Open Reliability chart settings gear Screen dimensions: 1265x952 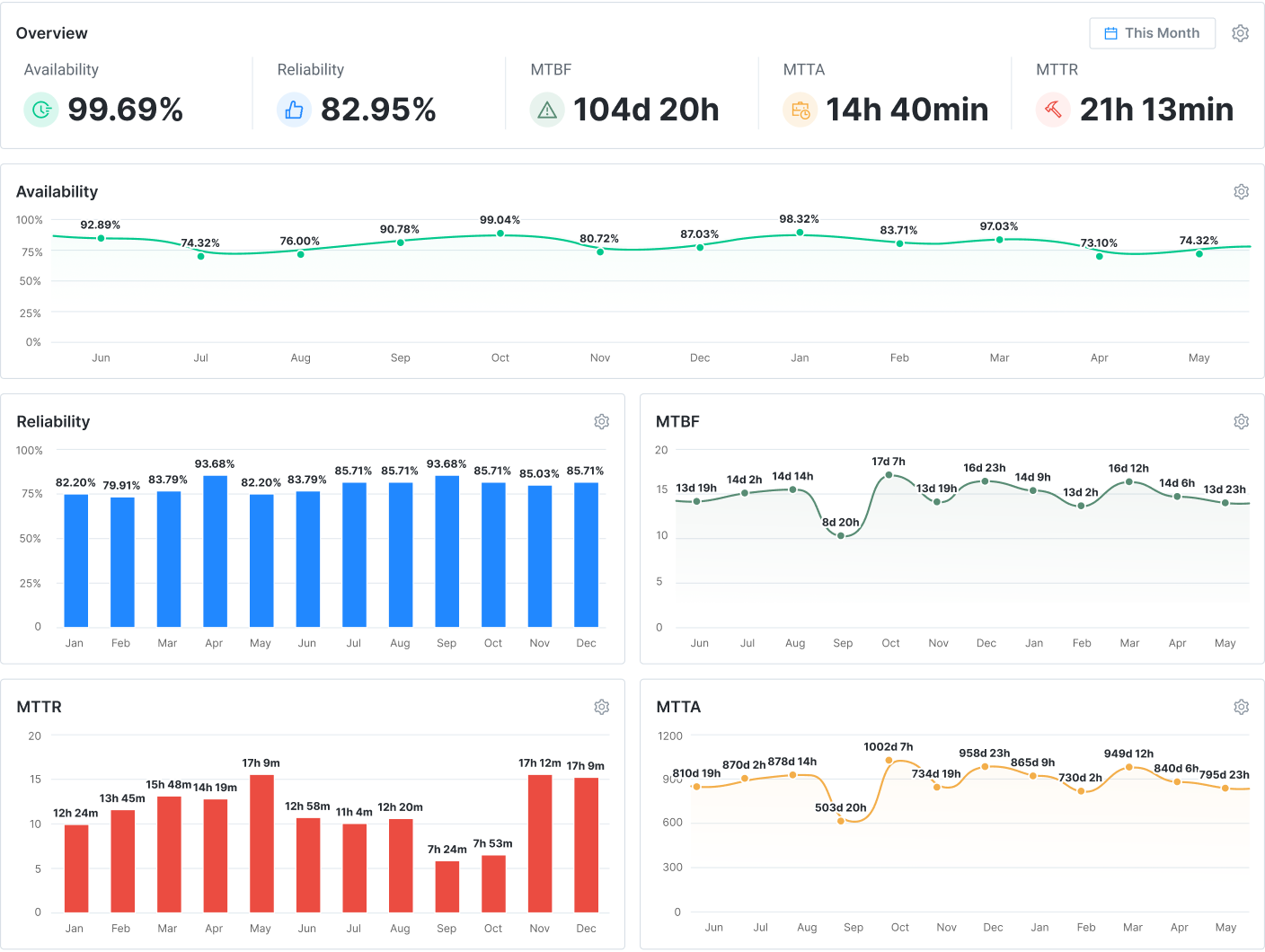tap(601, 421)
